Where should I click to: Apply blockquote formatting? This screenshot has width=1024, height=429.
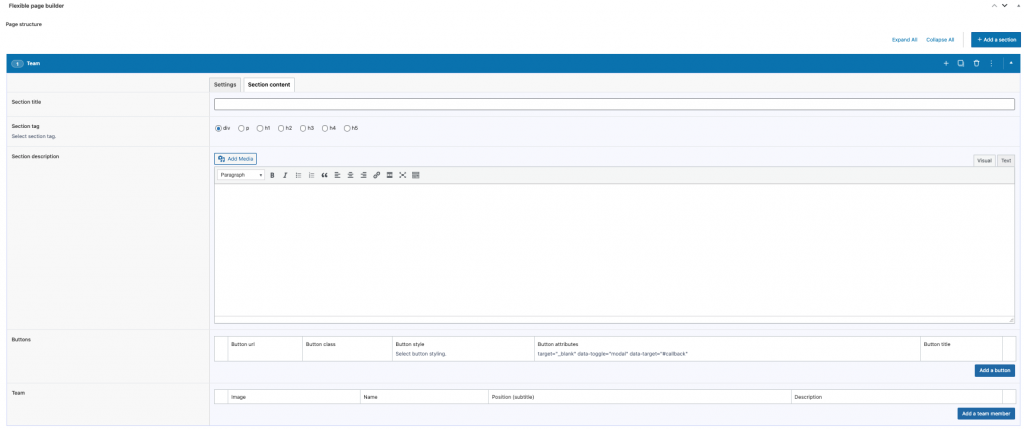coord(325,175)
